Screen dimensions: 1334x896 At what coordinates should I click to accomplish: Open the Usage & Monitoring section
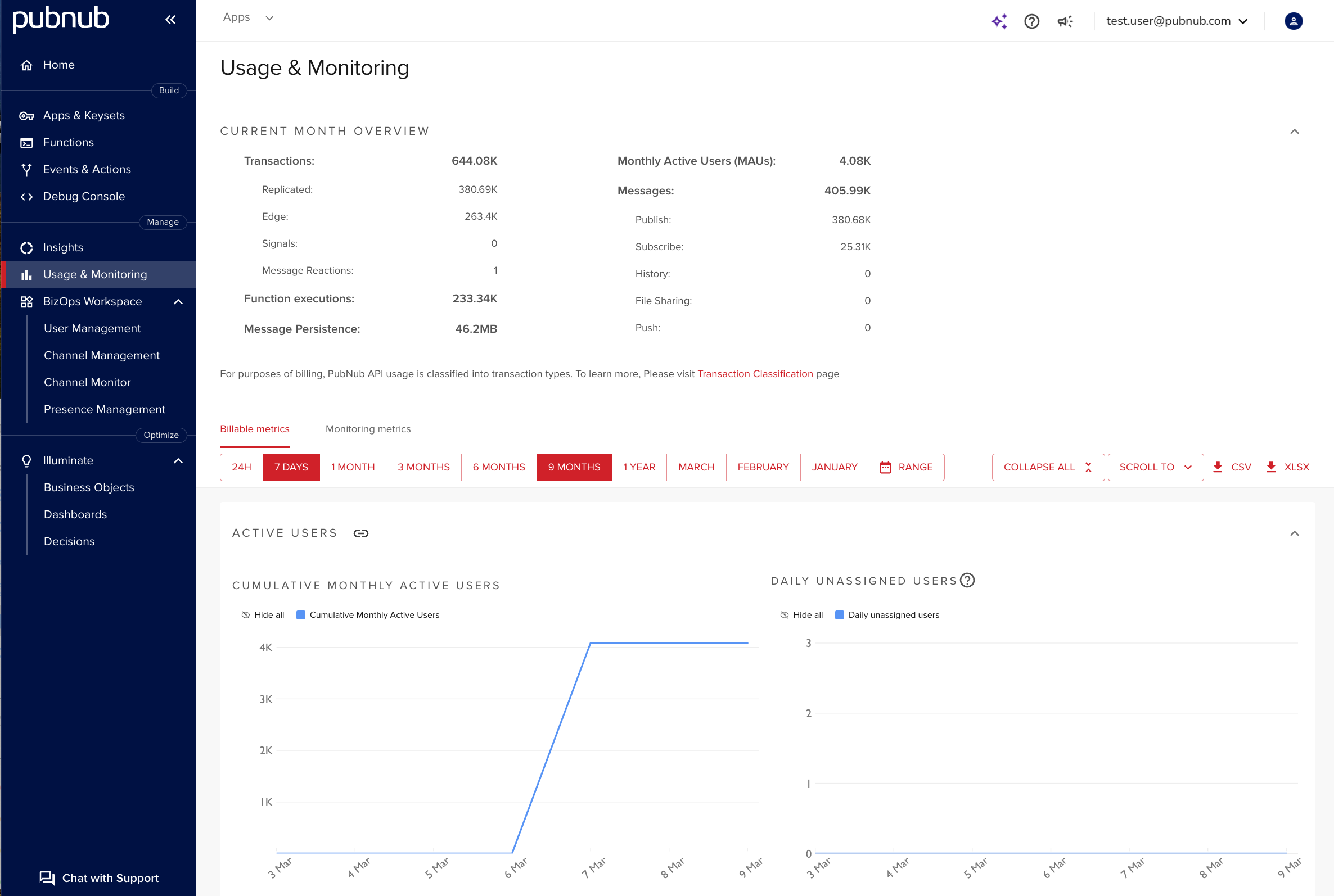[94, 274]
